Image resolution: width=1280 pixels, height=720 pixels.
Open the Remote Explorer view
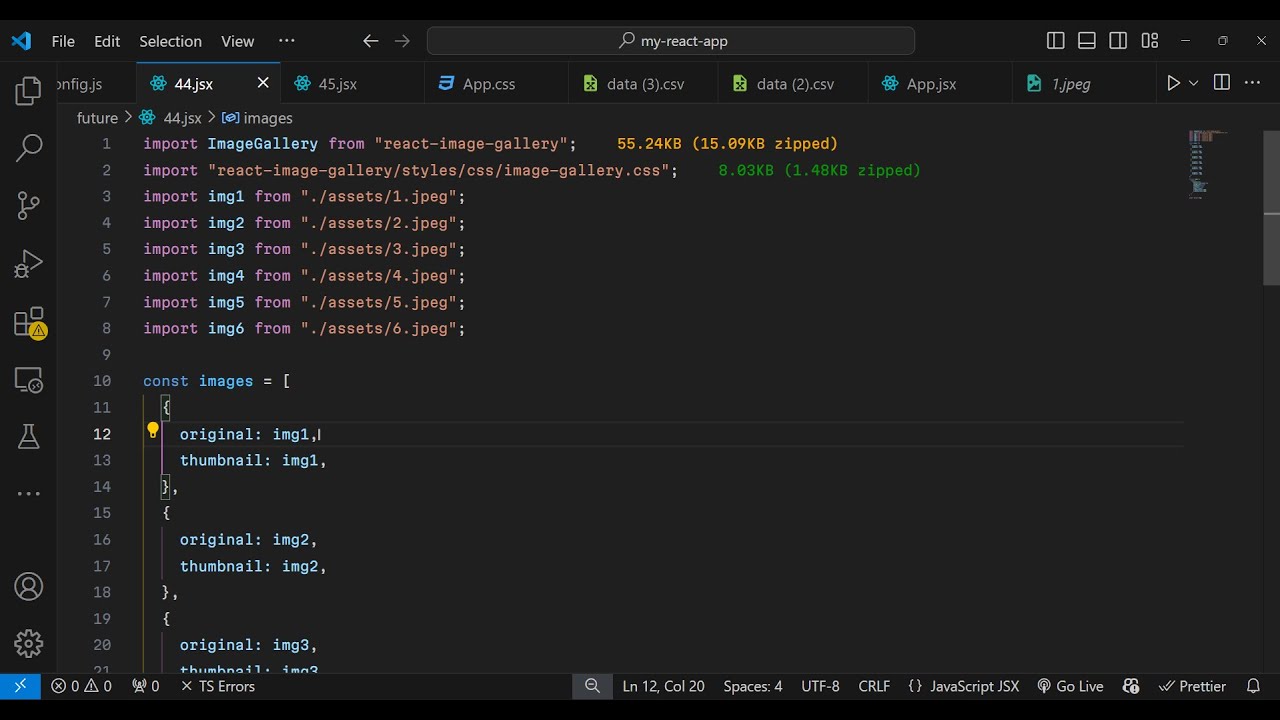[x=29, y=380]
